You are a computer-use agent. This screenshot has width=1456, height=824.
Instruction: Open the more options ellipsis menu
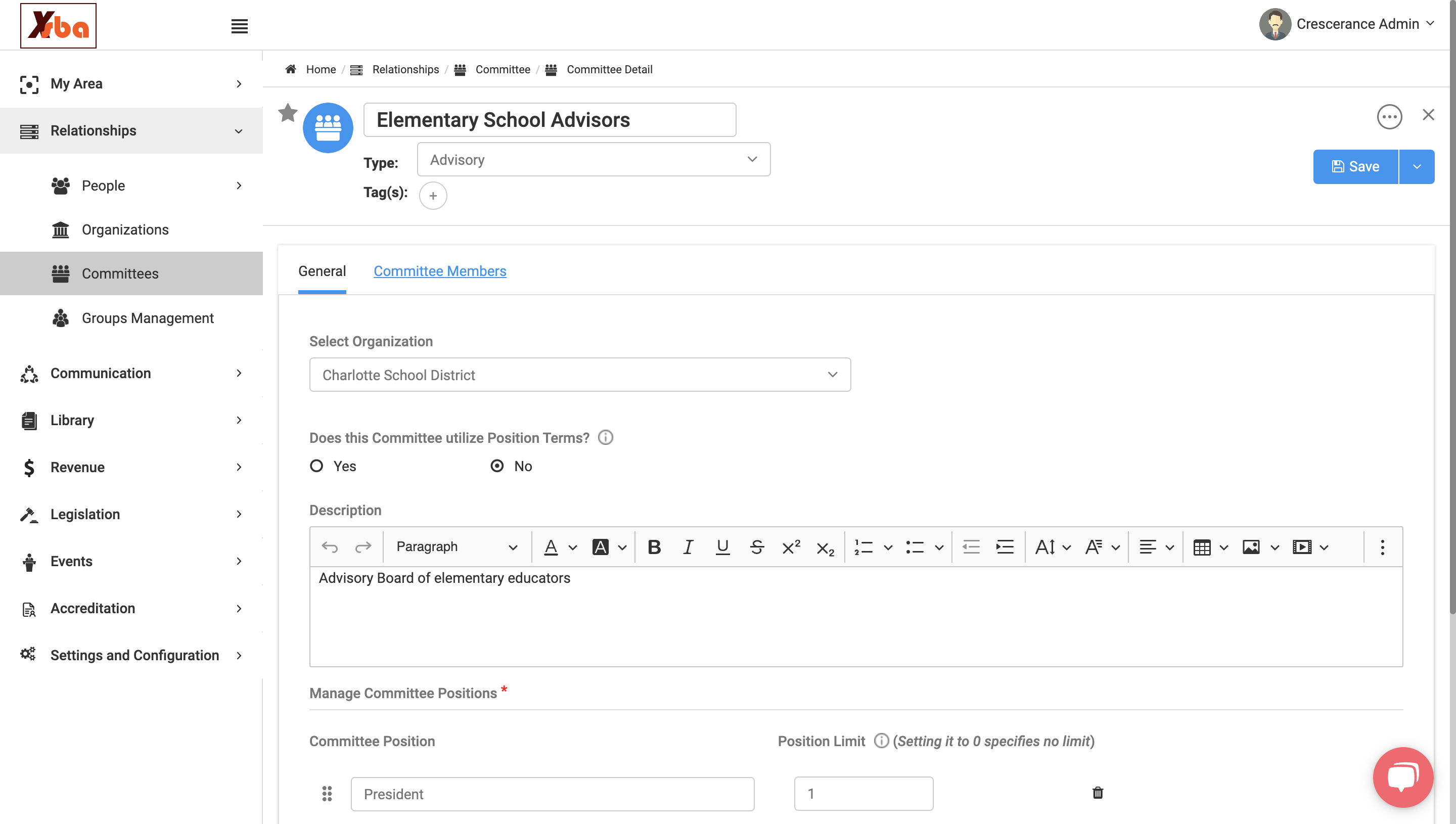coord(1389,117)
